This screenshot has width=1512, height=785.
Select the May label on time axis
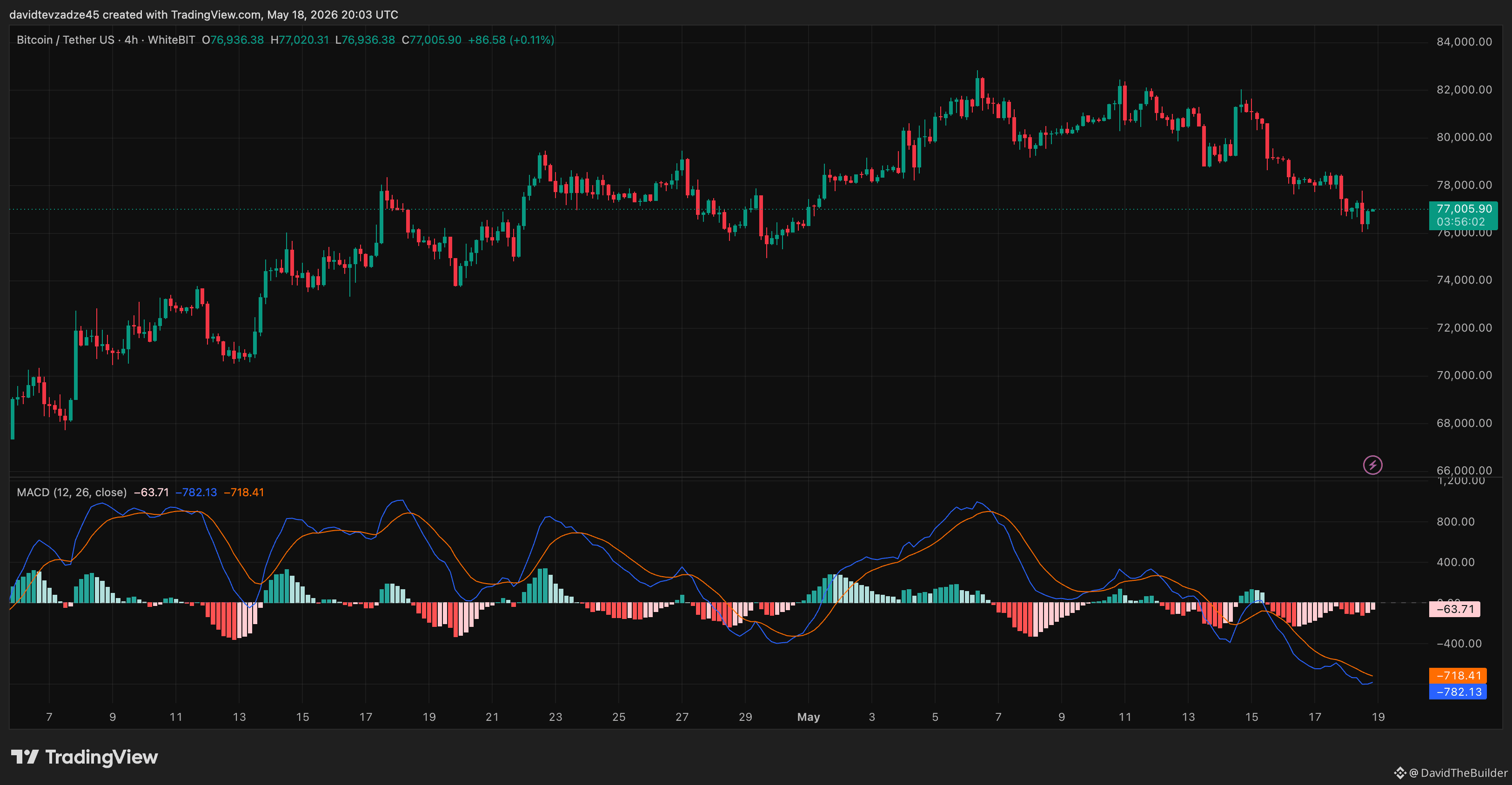point(808,717)
